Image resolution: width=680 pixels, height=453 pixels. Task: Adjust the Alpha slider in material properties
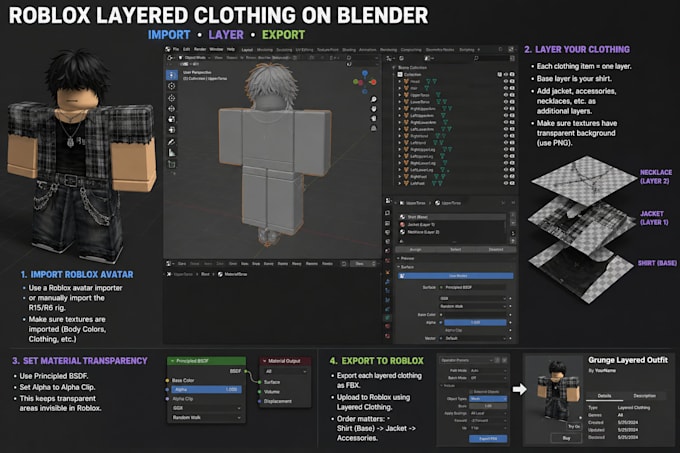475,323
